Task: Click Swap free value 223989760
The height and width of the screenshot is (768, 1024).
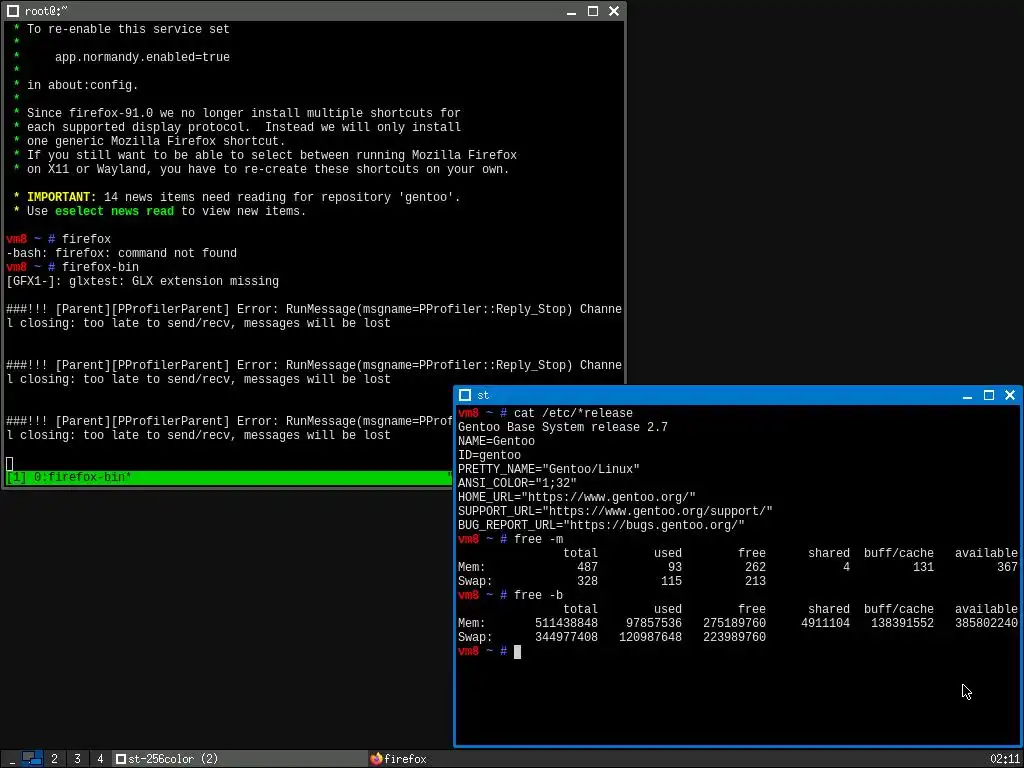Action: point(734,637)
